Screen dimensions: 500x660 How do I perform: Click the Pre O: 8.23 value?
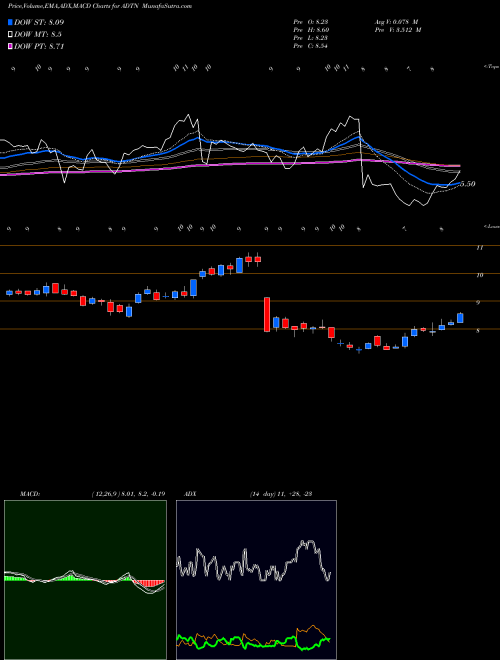pos(311,22)
